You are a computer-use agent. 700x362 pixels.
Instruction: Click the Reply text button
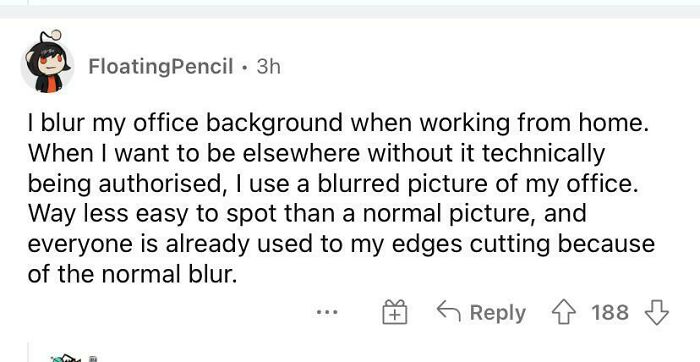click(x=498, y=313)
